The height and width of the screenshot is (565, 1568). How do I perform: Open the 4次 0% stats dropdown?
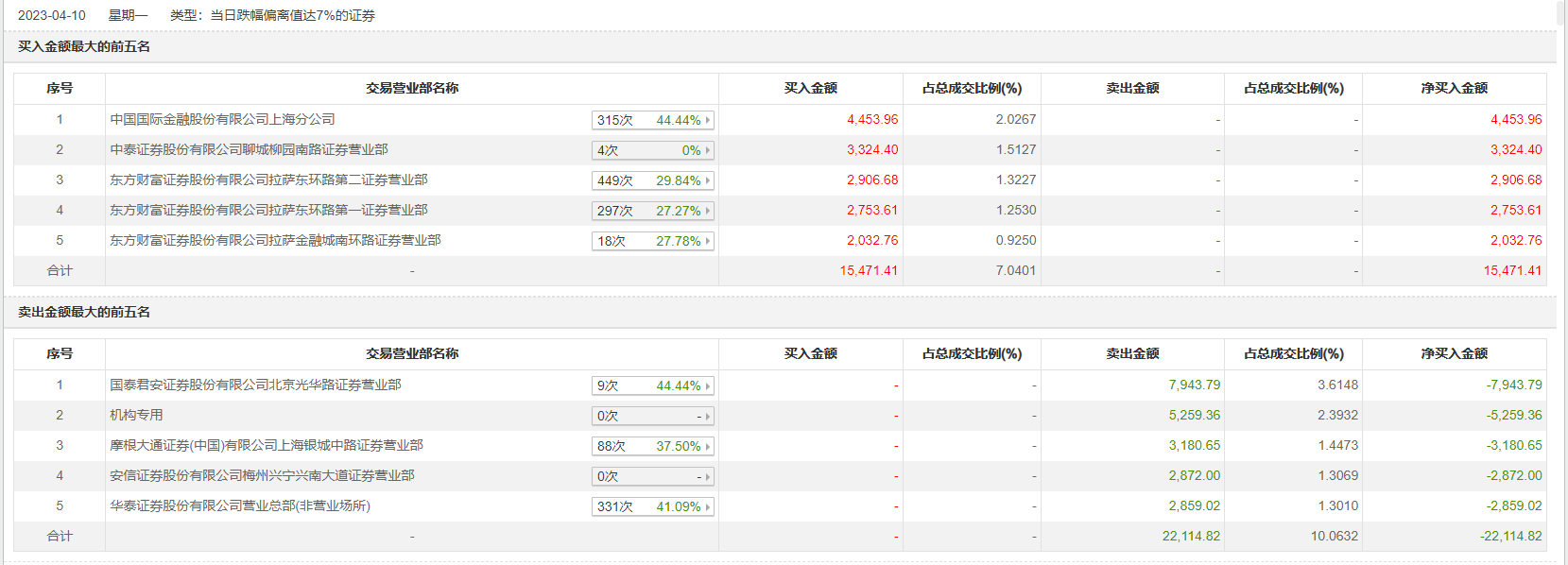coord(652,150)
